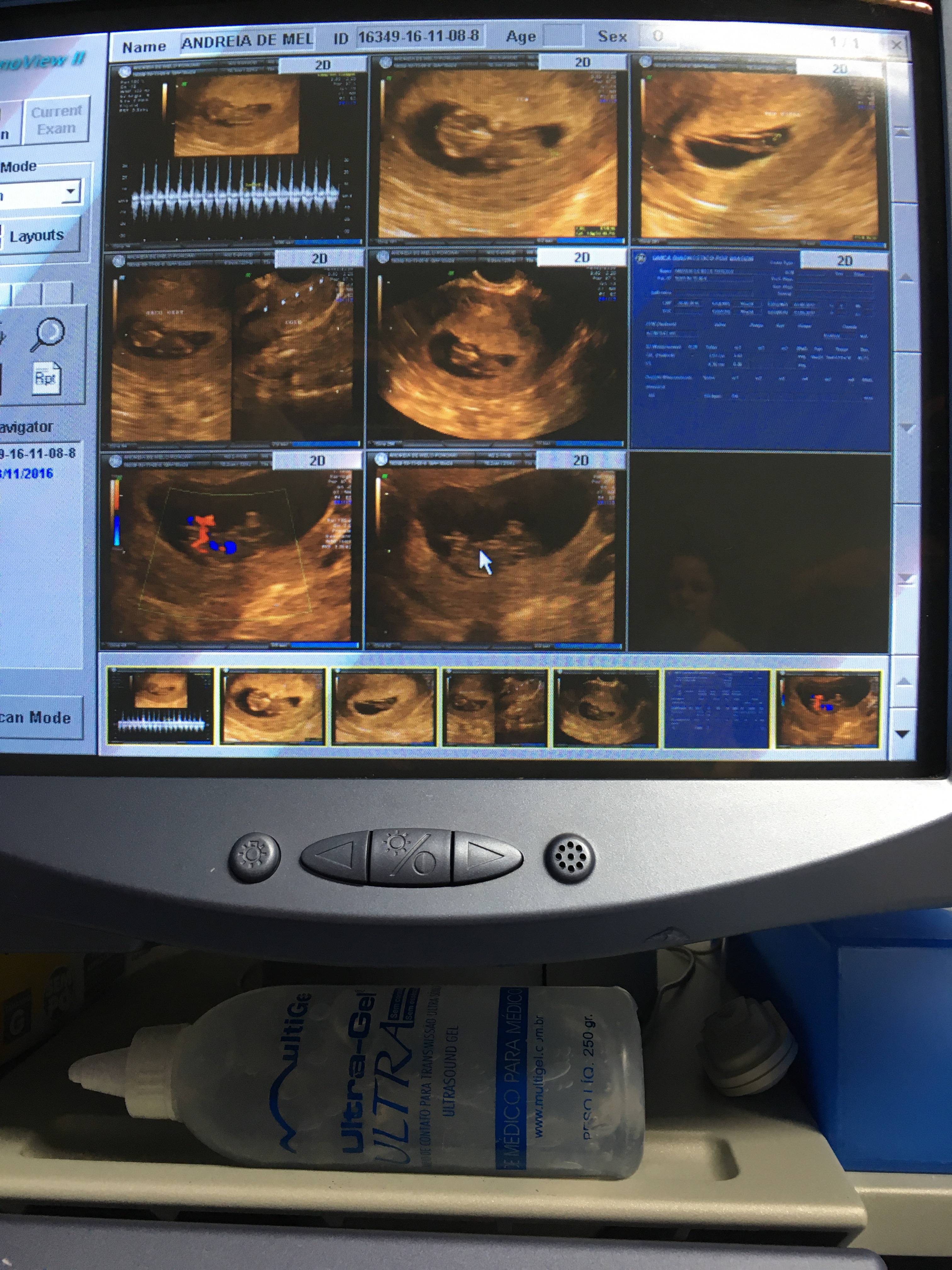
Task: Click the Layouts button
Action: pos(39,235)
